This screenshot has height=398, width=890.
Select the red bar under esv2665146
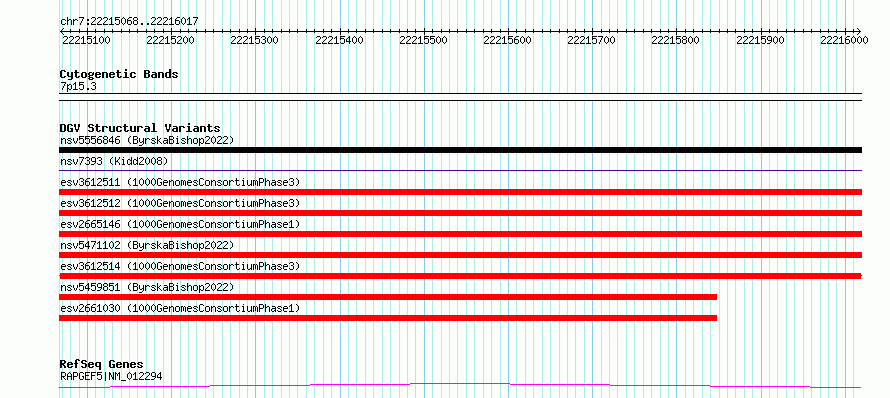point(460,234)
